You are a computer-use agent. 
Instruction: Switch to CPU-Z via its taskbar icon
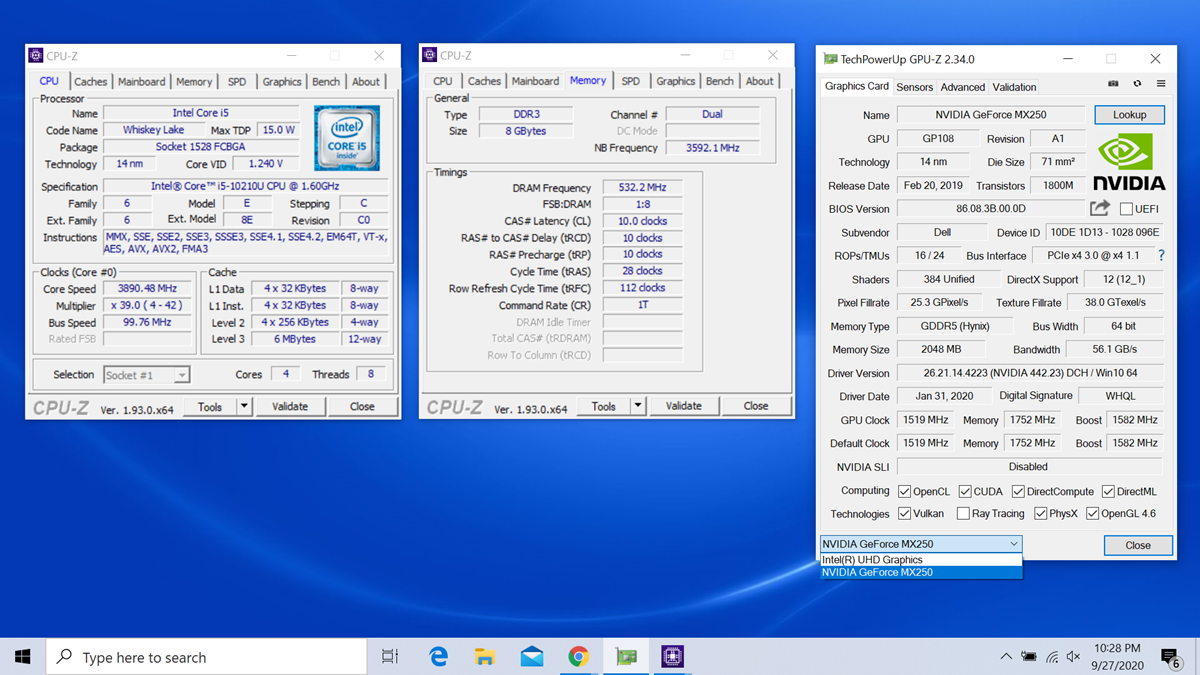tap(672, 657)
